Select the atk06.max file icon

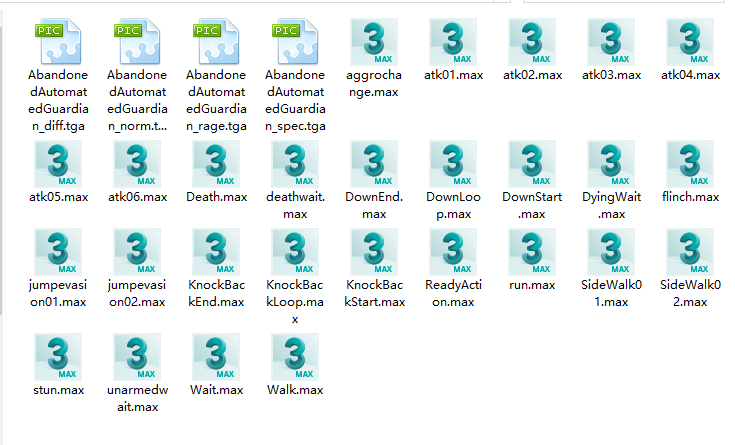(x=137, y=164)
